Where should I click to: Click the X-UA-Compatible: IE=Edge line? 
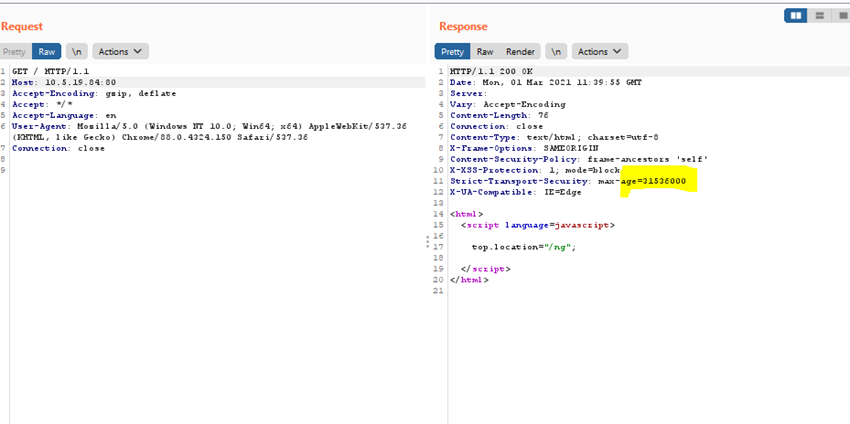(x=516, y=192)
